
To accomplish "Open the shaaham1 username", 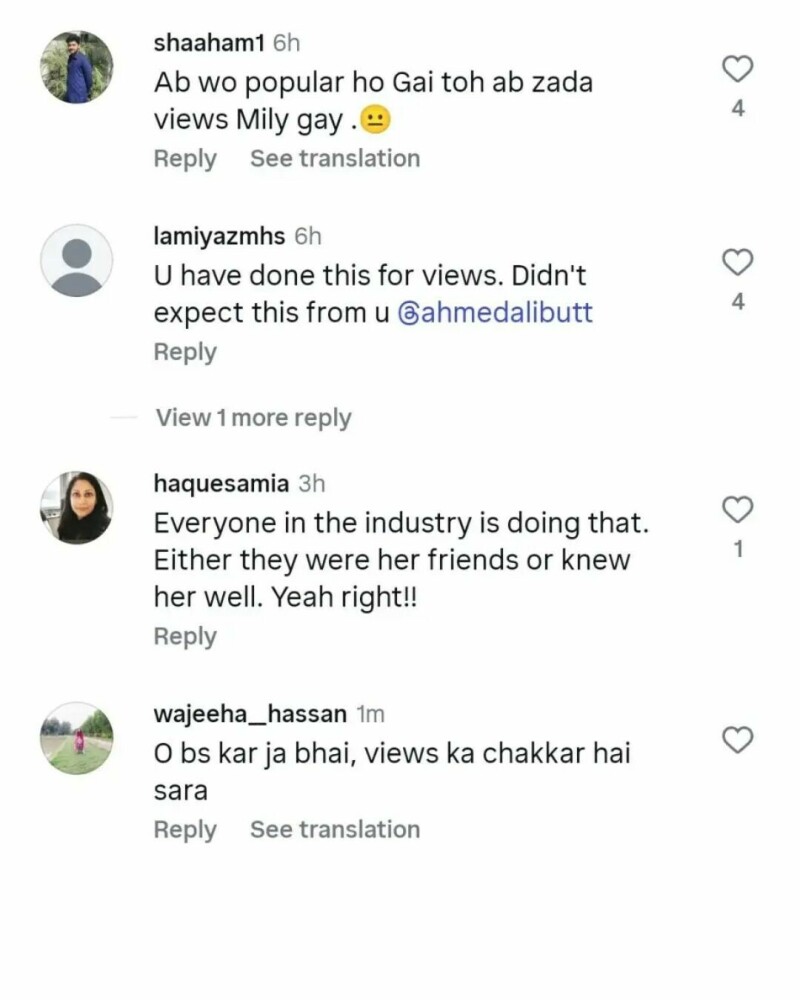I will [x=211, y=43].
